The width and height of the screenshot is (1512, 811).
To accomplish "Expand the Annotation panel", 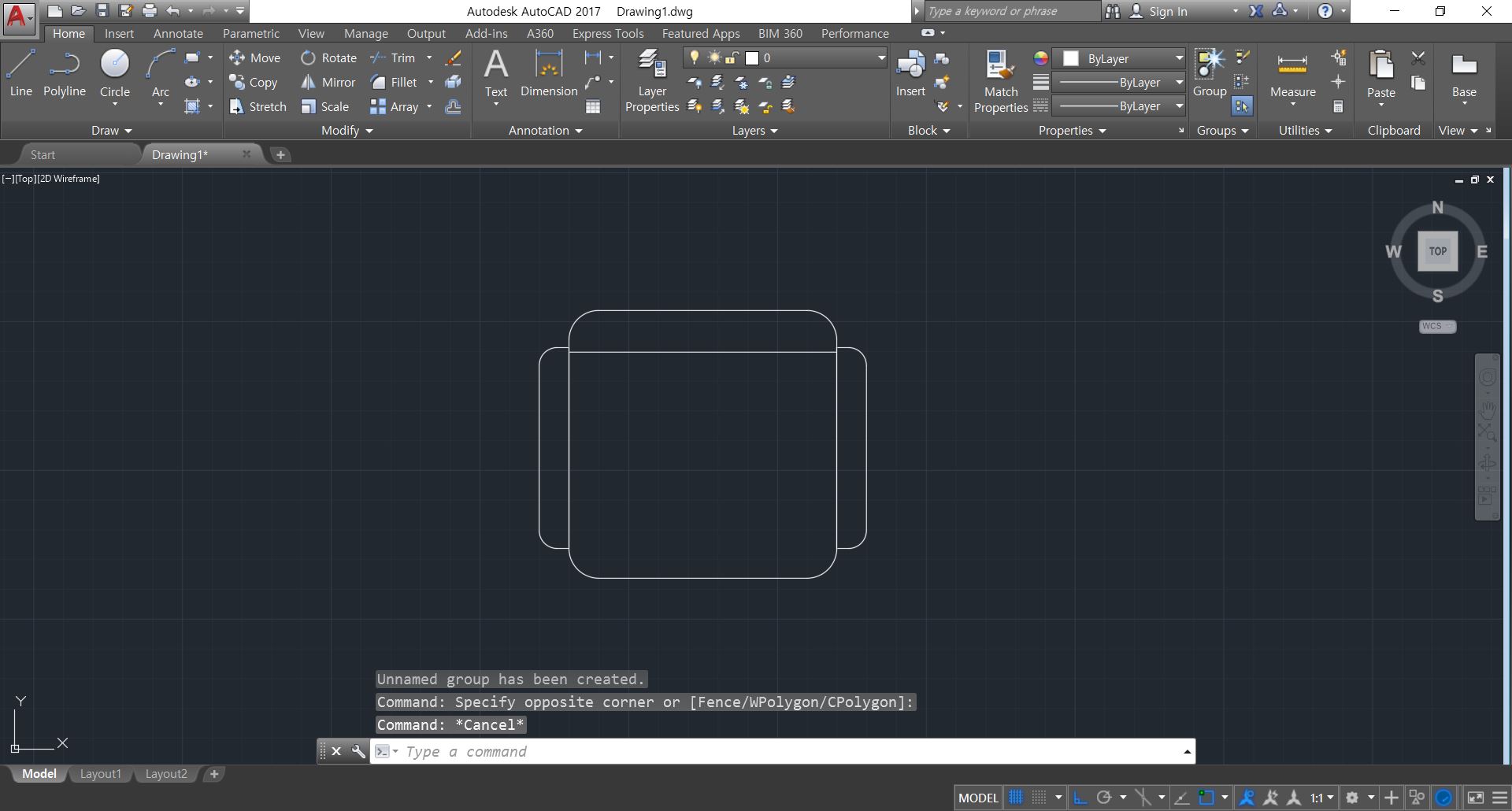I will click(x=545, y=131).
